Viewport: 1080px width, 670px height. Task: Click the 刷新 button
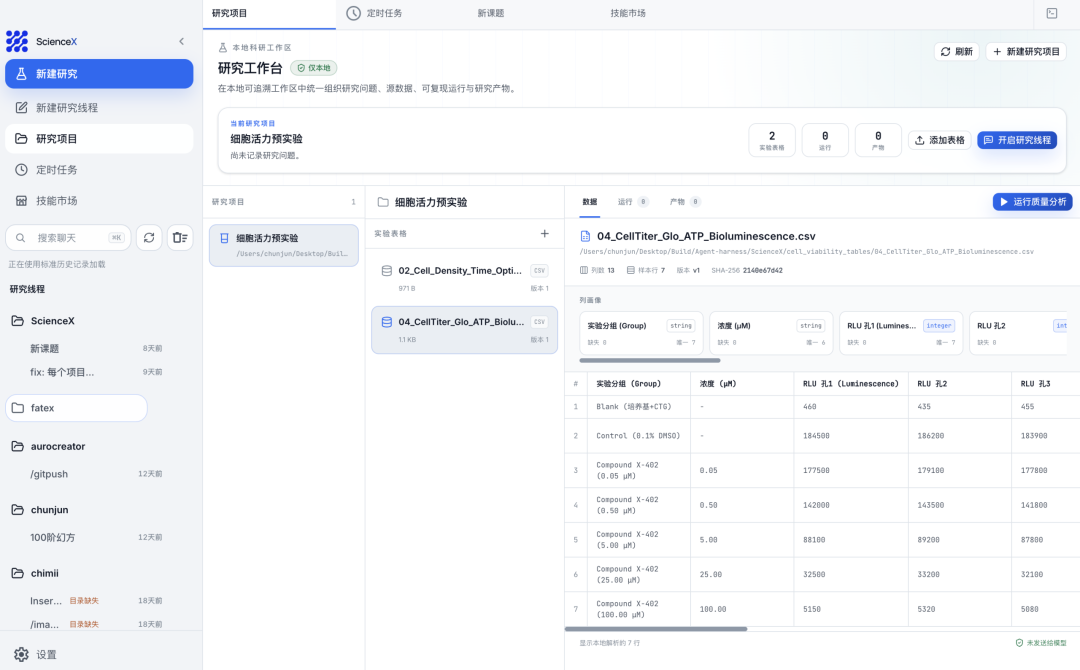click(x=957, y=52)
